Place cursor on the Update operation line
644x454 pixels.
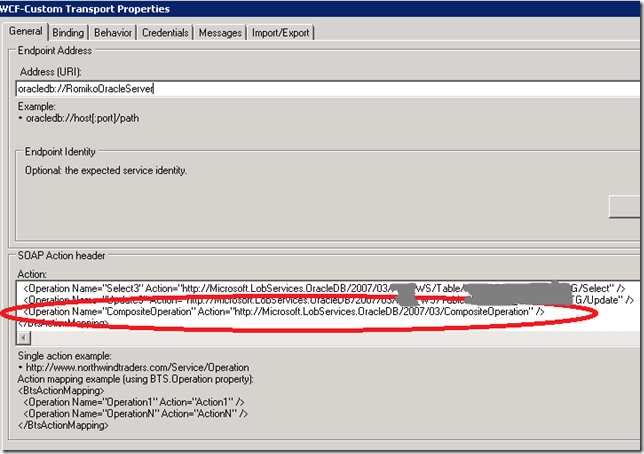200,300
